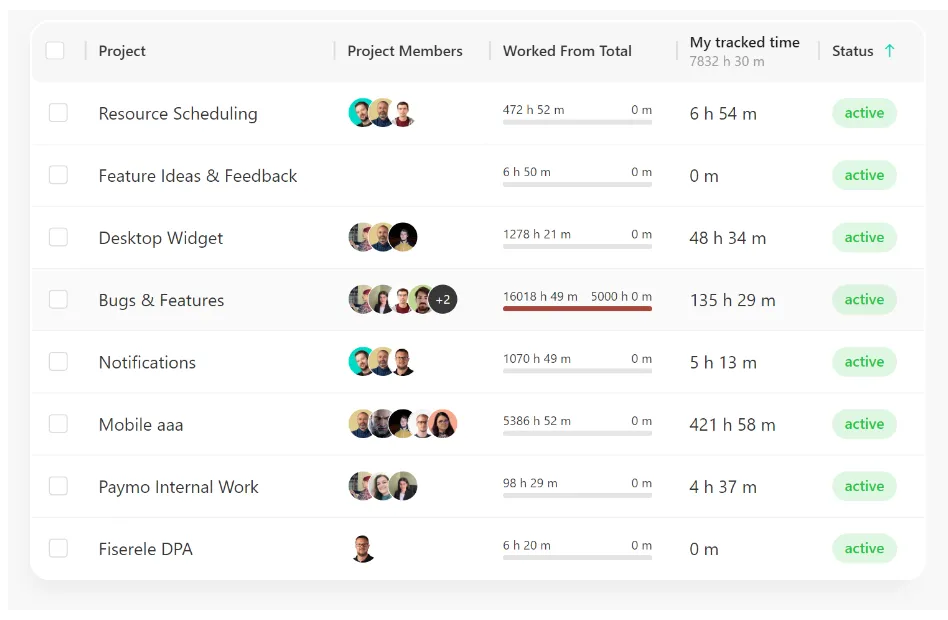Open the +2 more members badge
Image resolution: width=948 pixels, height=620 pixels.
443,299
